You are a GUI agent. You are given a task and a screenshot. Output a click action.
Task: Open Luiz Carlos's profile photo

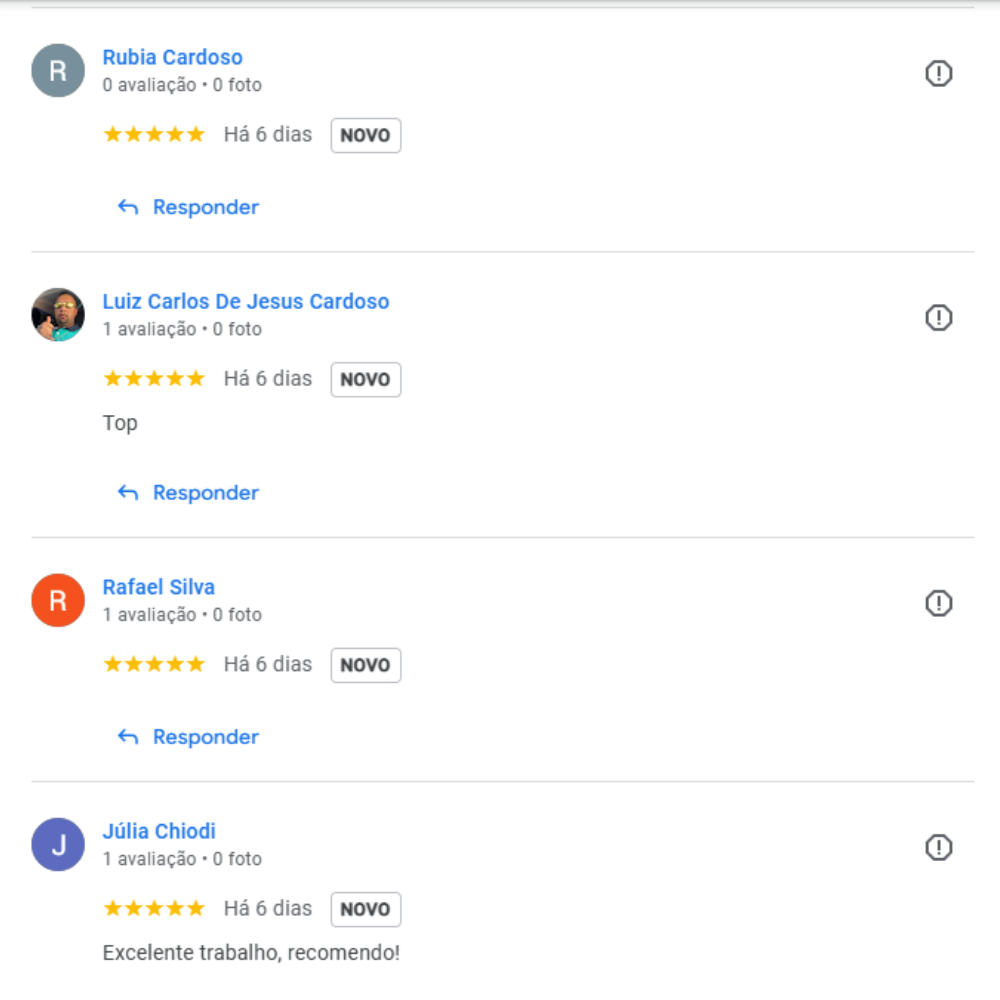tap(58, 315)
